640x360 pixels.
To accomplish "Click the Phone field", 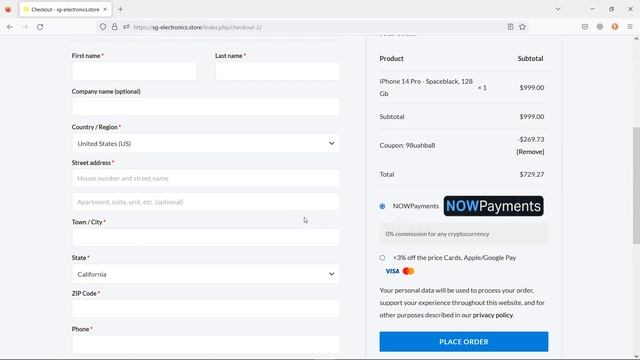I will pyautogui.click(x=206, y=344).
